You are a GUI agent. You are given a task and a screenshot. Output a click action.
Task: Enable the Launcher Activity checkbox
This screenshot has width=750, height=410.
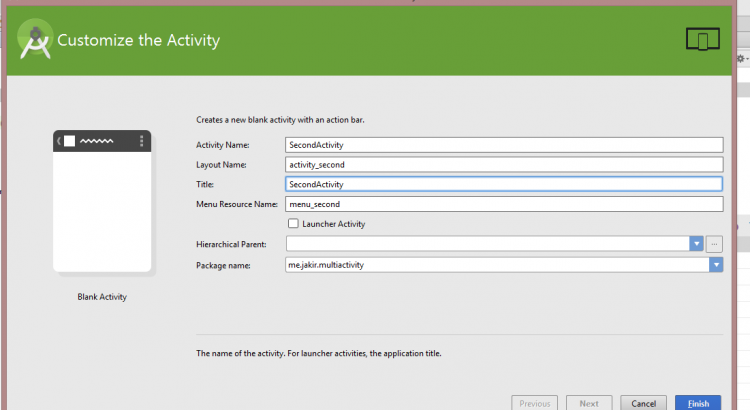click(x=293, y=224)
